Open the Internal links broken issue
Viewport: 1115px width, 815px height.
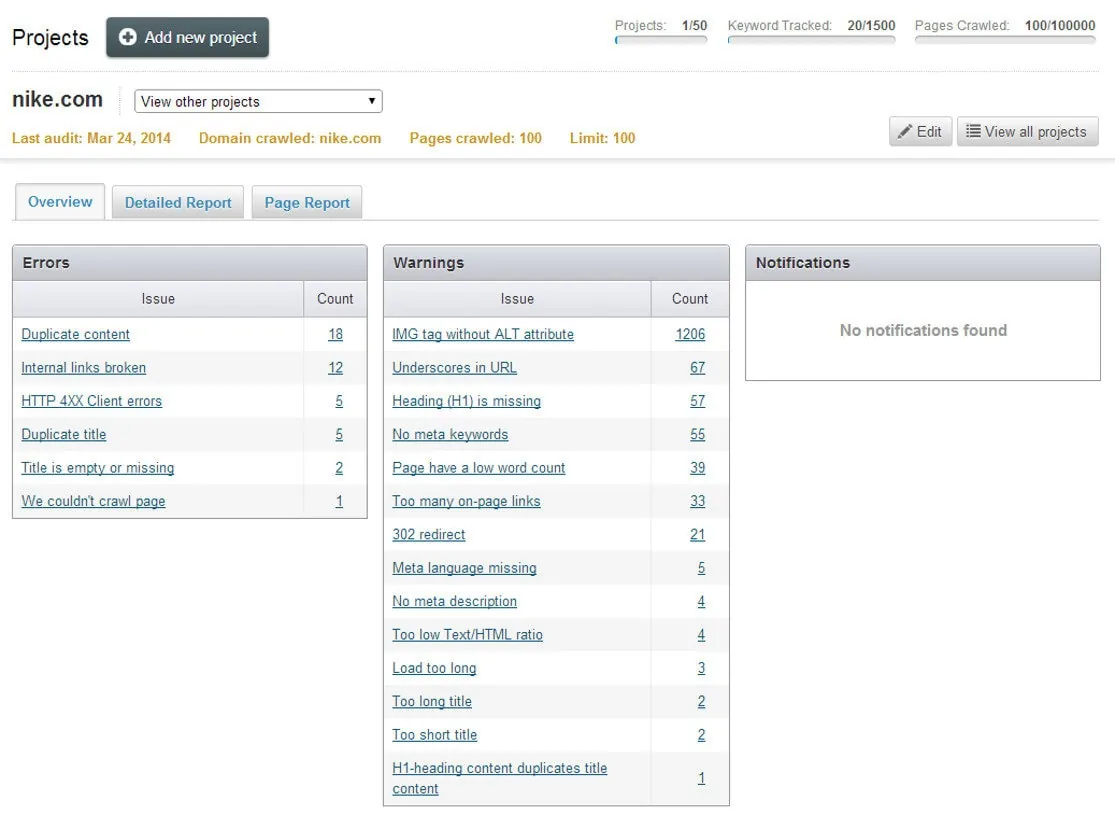[x=83, y=368]
